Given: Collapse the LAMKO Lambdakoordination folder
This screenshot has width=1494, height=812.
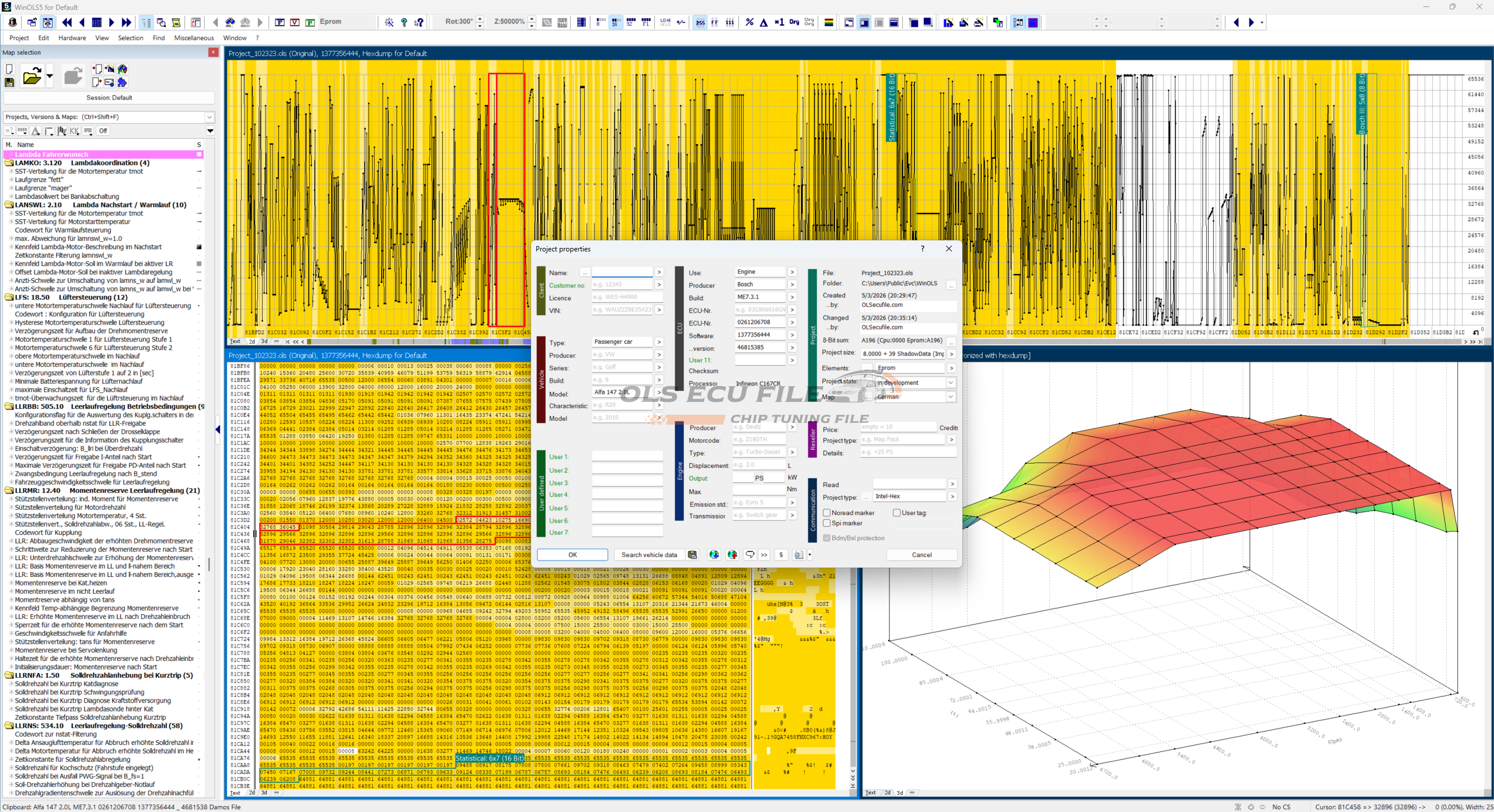Looking at the screenshot, I should [9, 163].
